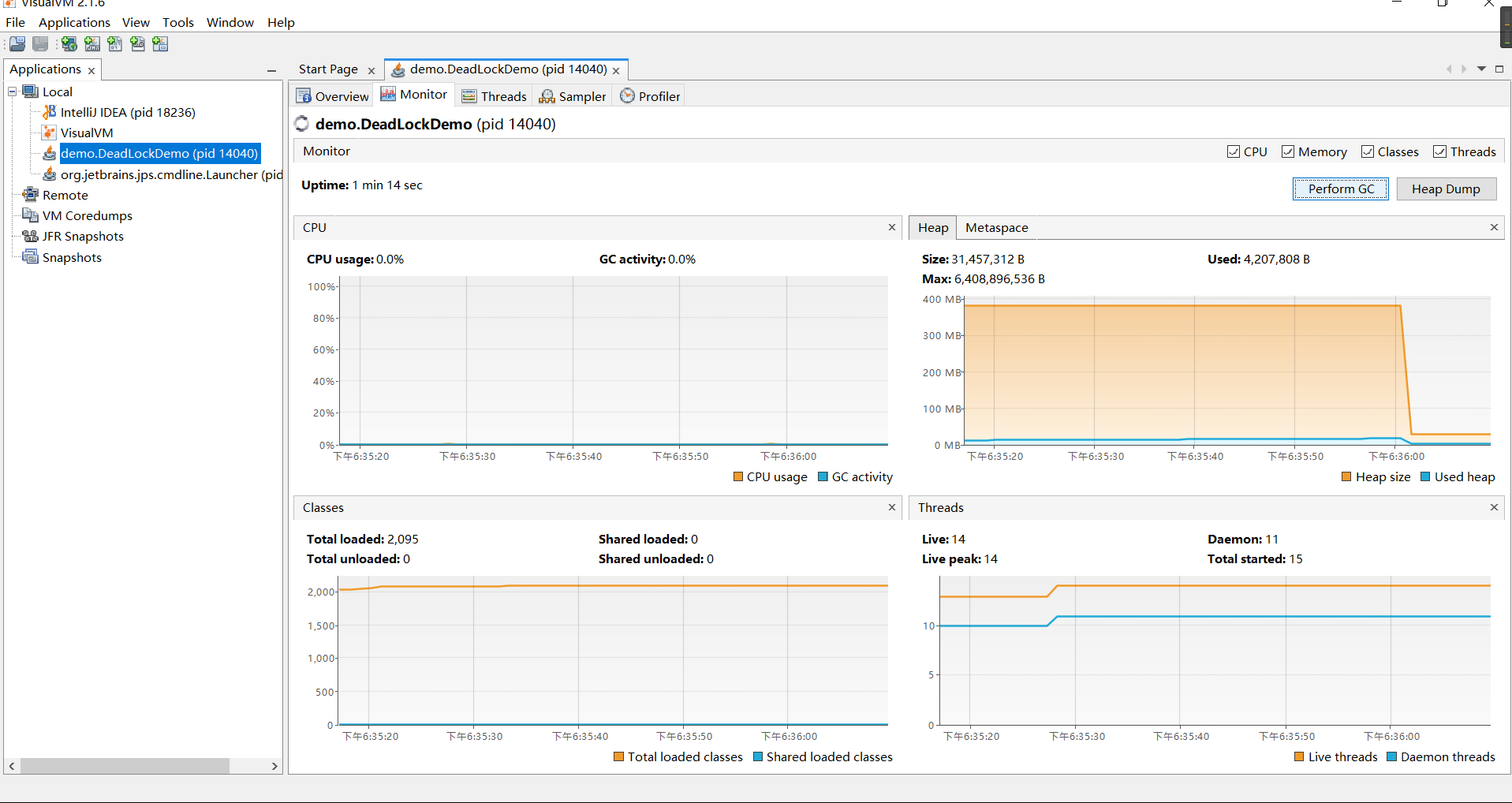Click the Heap Dump button

[x=1446, y=189]
